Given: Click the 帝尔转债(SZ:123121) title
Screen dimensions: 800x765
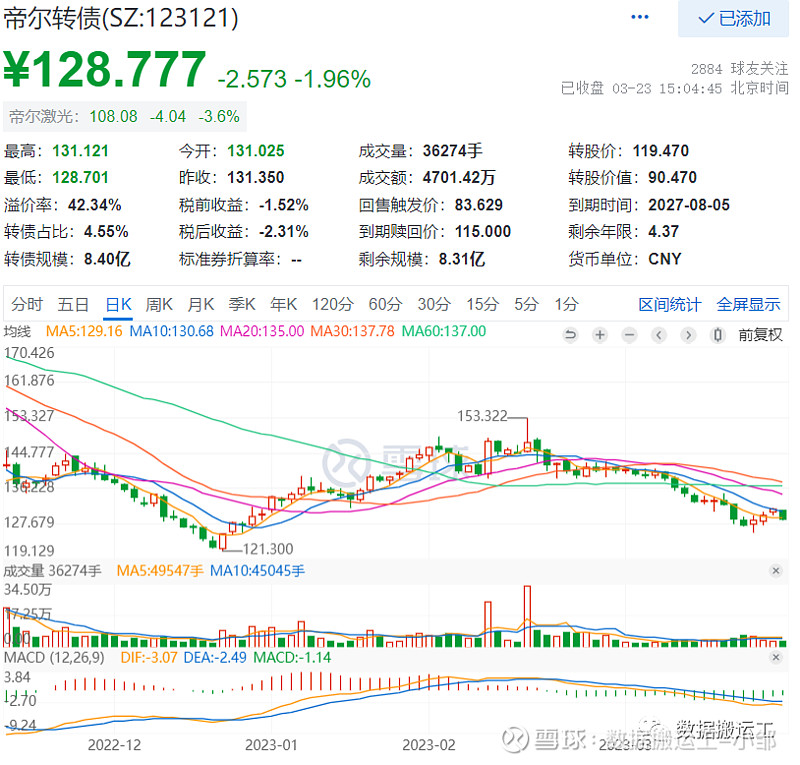Looking at the screenshot, I should (x=121, y=19).
